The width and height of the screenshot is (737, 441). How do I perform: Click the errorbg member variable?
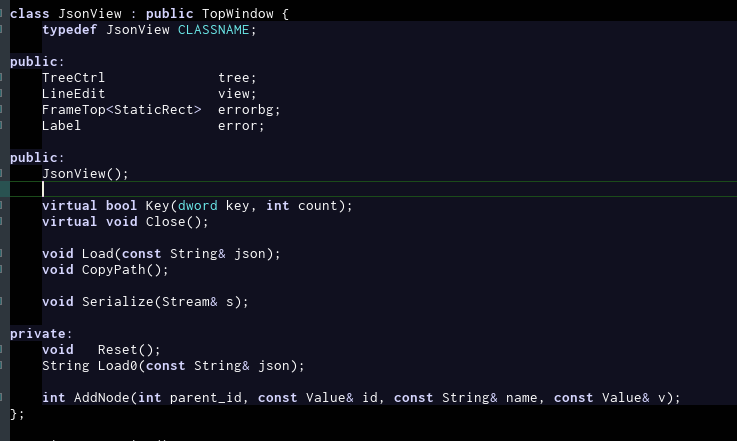point(249,110)
